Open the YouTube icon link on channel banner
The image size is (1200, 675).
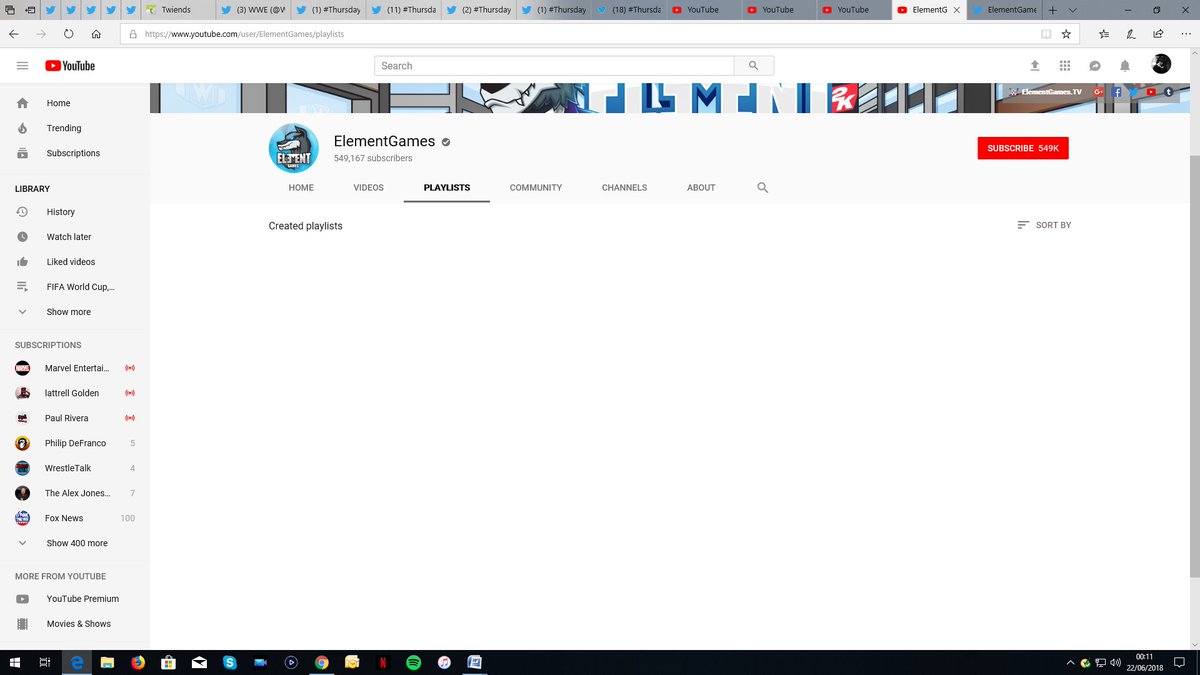pyautogui.click(x=1152, y=92)
